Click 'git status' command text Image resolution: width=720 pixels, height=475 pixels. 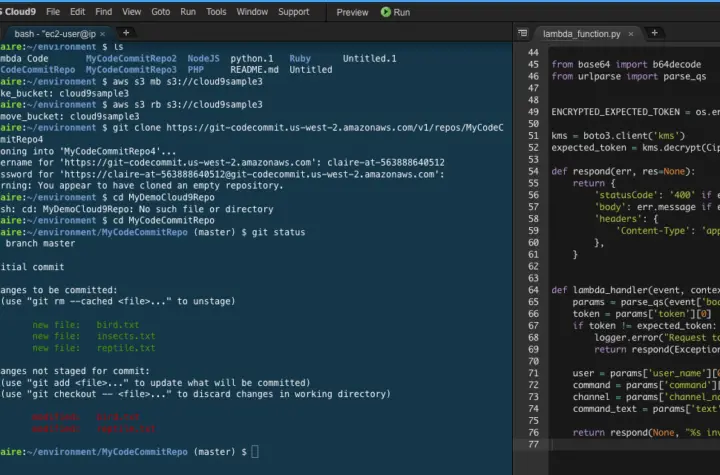click(x=278, y=232)
